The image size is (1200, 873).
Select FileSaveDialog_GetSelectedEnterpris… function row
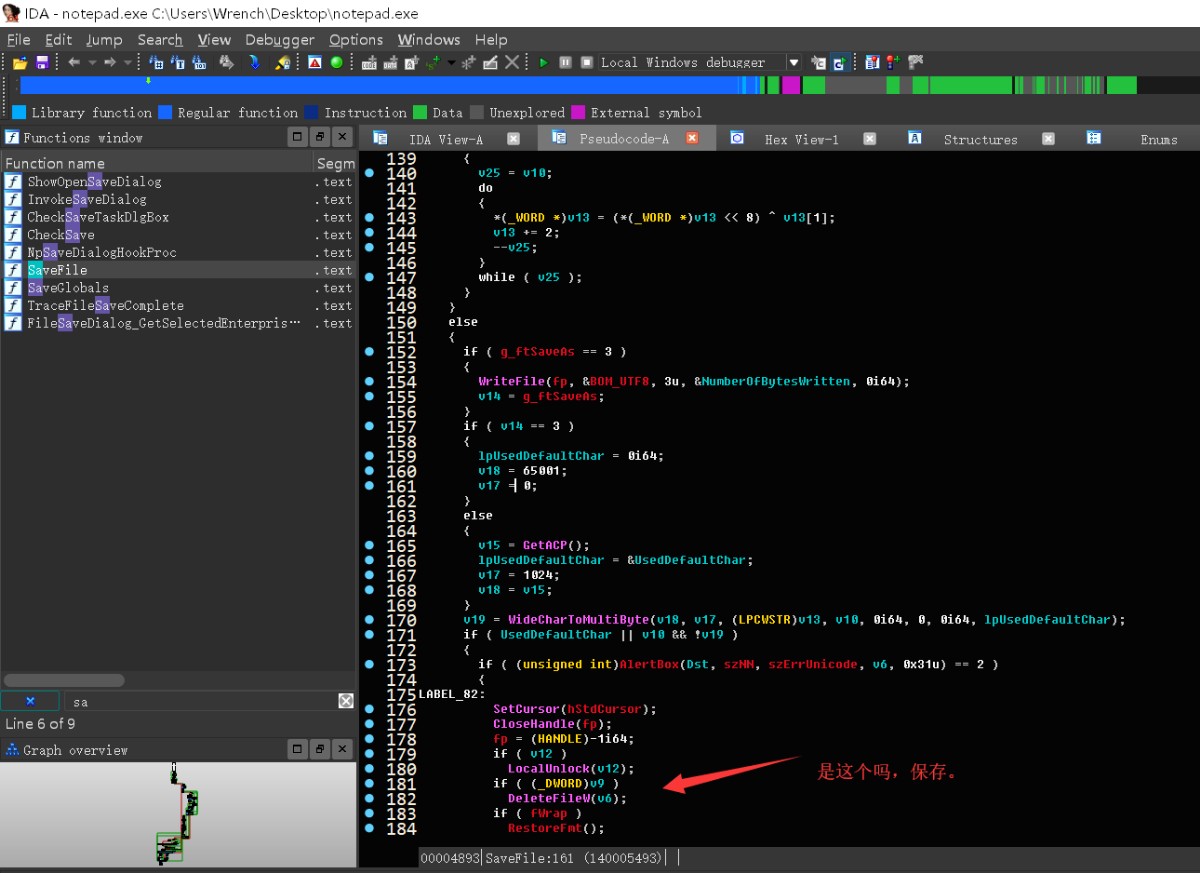coord(178,323)
